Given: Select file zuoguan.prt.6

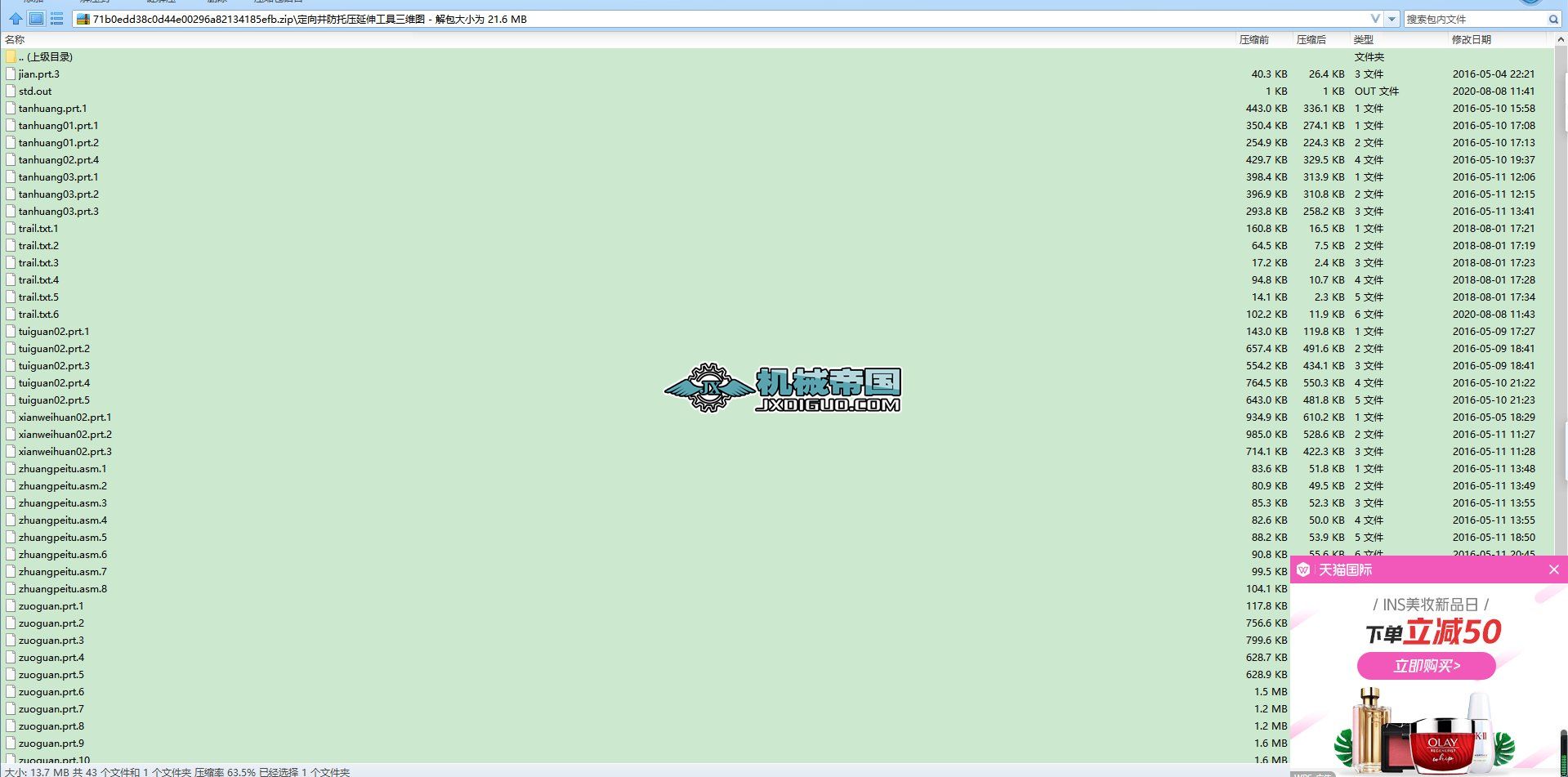Looking at the screenshot, I should point(51,691).
